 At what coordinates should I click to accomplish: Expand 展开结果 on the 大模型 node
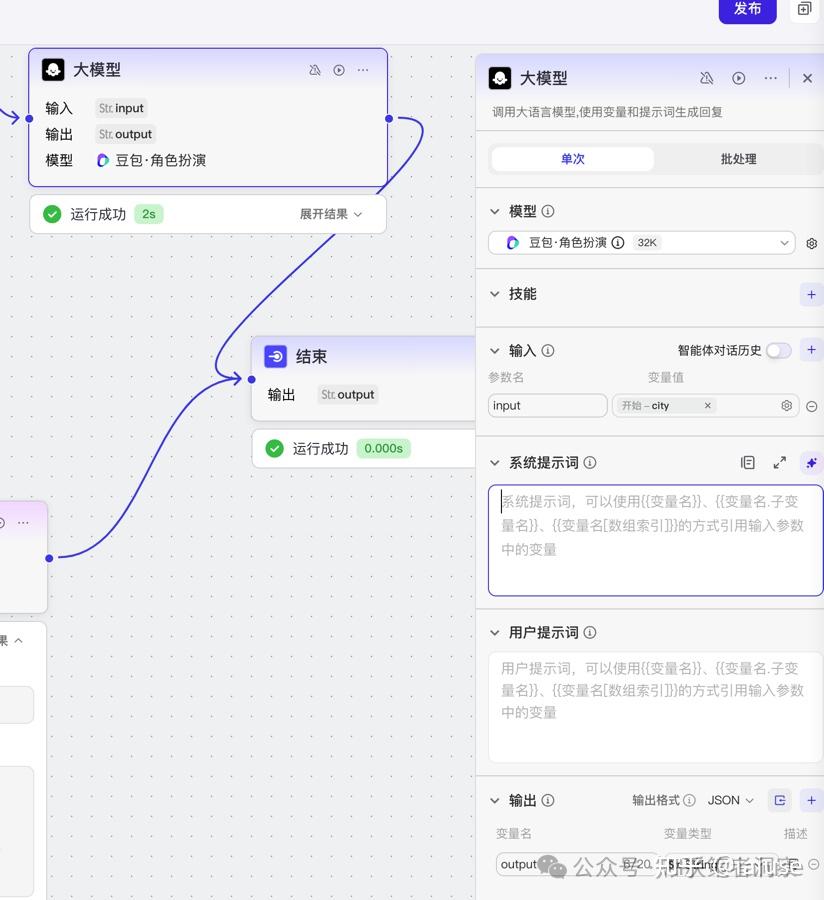pos(330,213)
